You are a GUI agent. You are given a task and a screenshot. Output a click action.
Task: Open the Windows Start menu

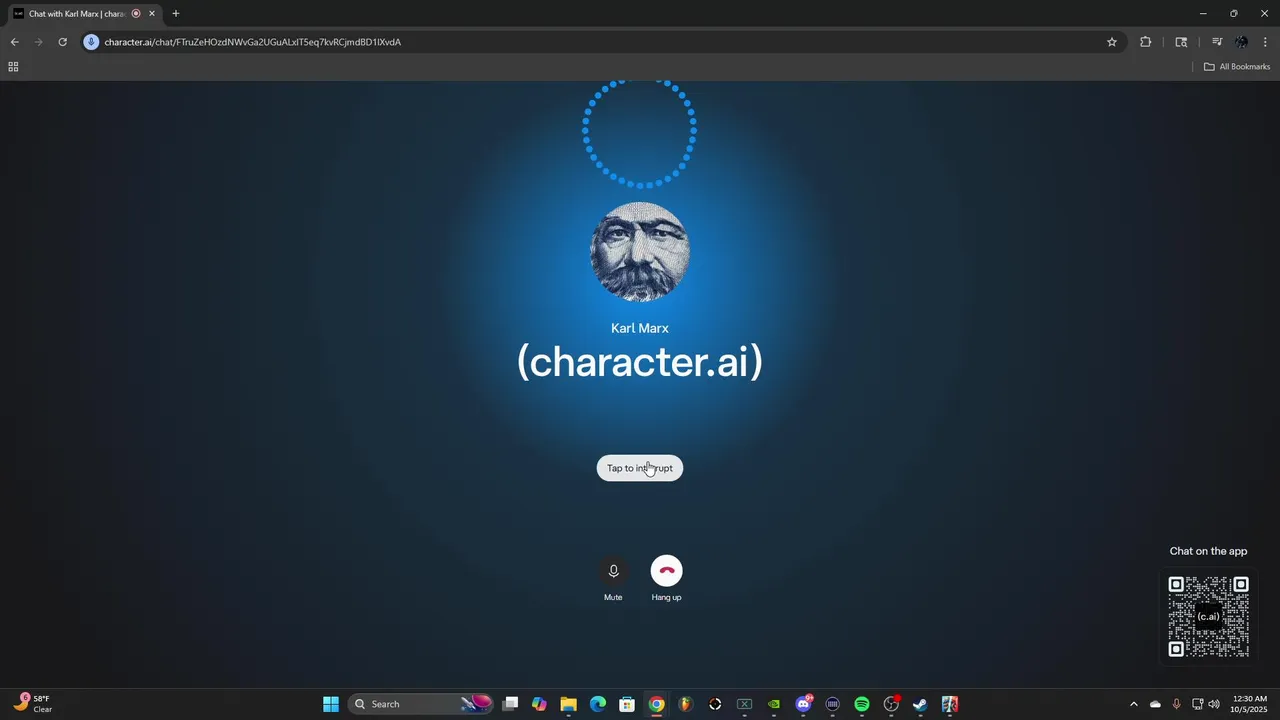click(331, 704)
